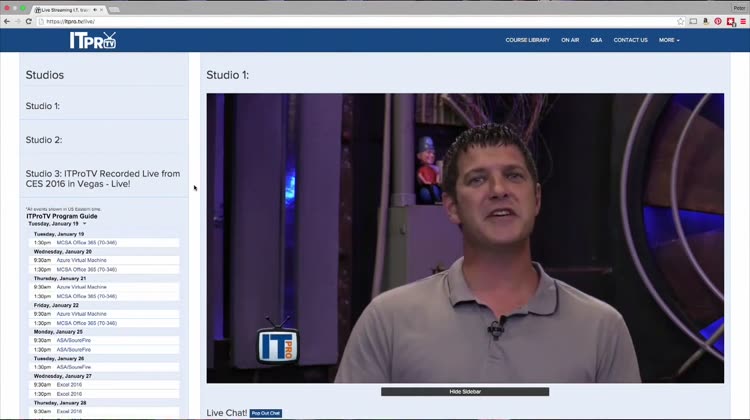Click the ITProTV logo in header
This screenshot has height=420, width=750.
(x=93, y=40)
